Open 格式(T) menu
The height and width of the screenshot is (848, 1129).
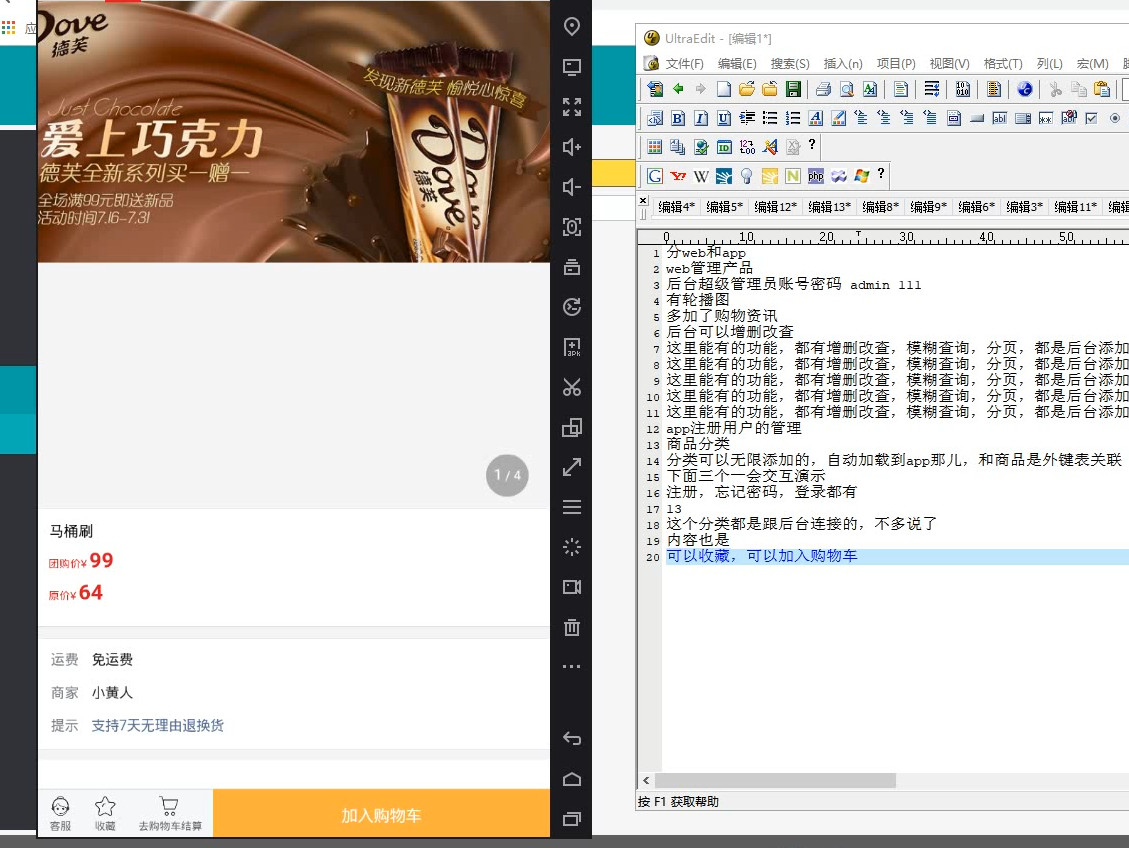click(x=1002, y=63)
